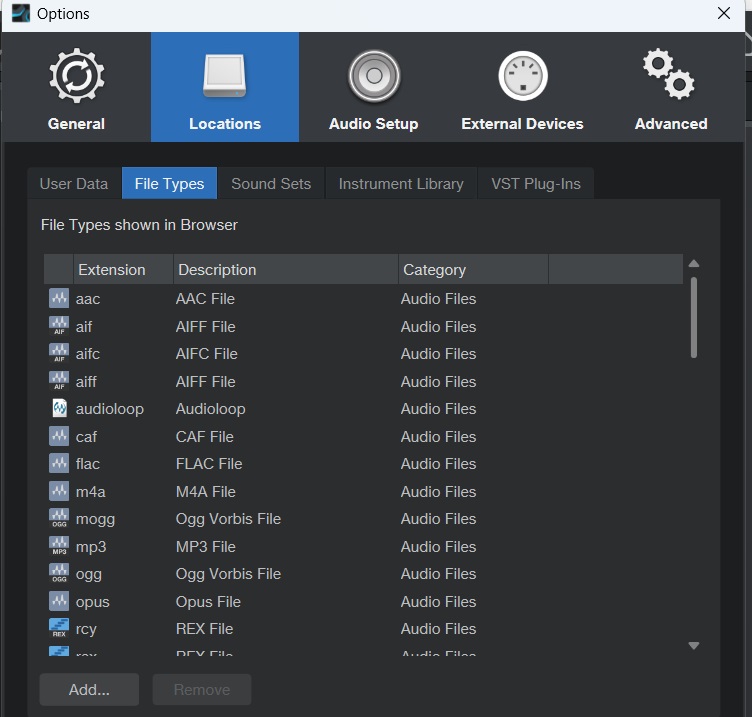The width and height of the screenshot is (752, 717).
Task: Select the Audio Setup speaker icon
Action: (x=373, y=76)
